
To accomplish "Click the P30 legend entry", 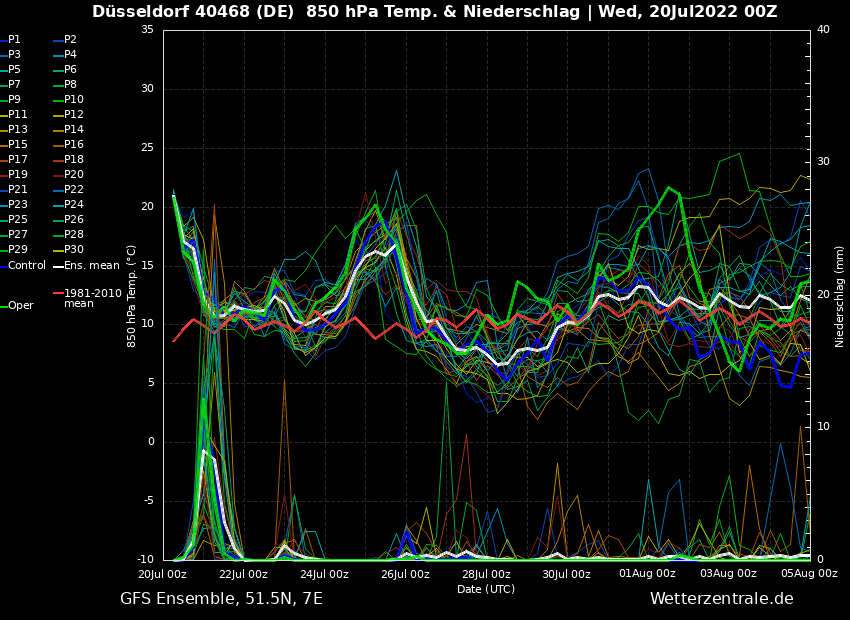I will pos(73,250).
